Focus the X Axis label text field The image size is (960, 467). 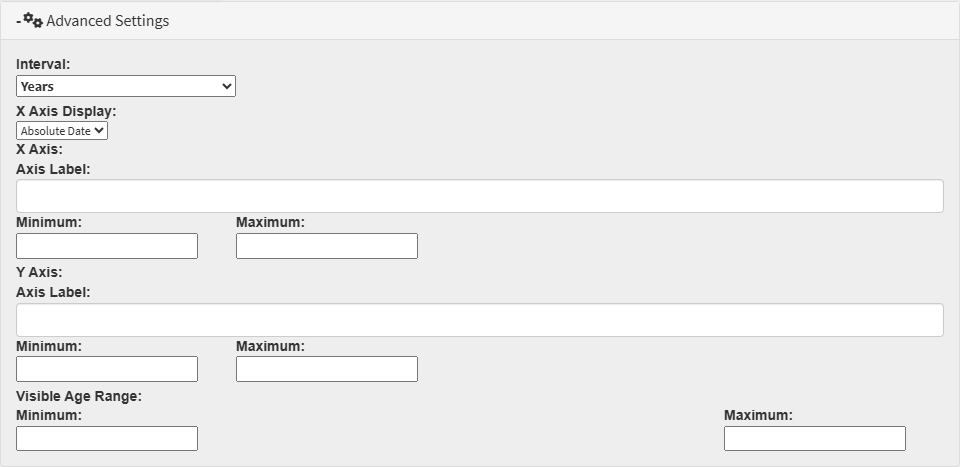(480, 196)
